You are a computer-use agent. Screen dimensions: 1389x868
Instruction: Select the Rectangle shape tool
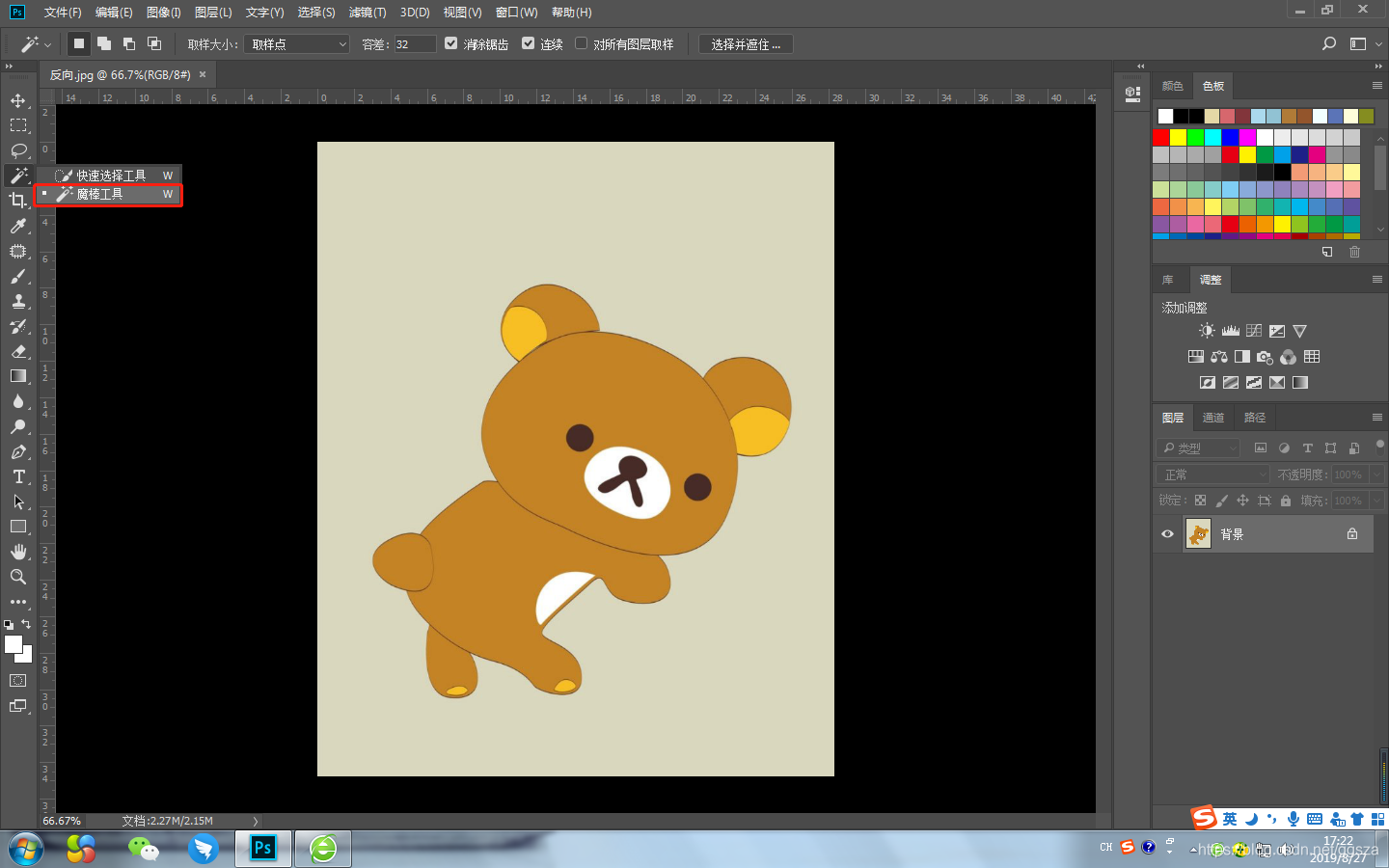[x=18, y=527]
